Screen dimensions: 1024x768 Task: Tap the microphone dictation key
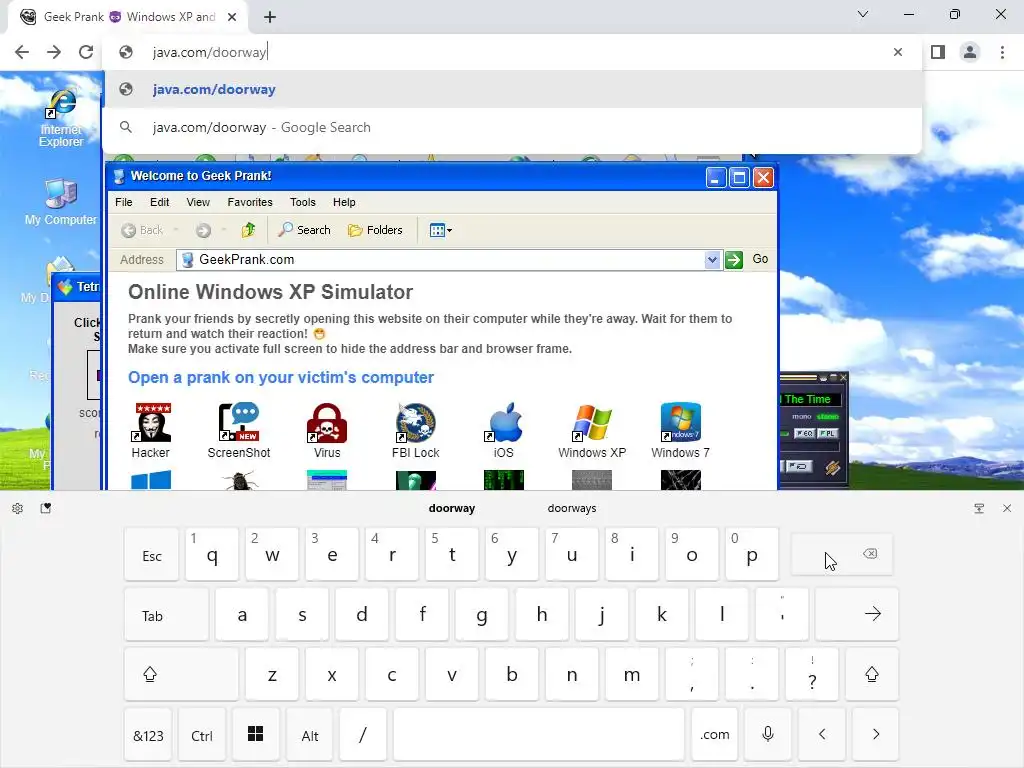pos(768,735)
